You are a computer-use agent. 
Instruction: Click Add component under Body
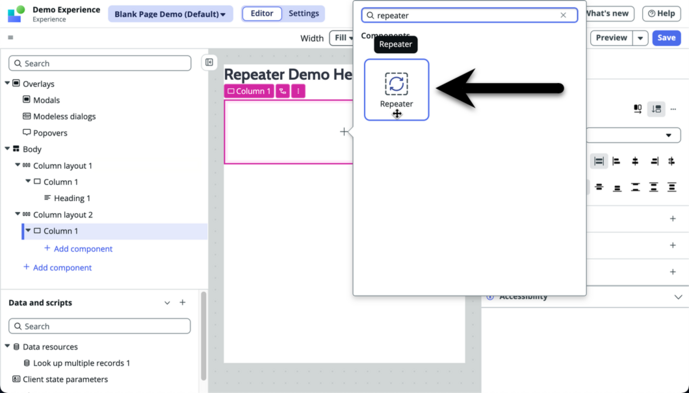click(58, 267)
